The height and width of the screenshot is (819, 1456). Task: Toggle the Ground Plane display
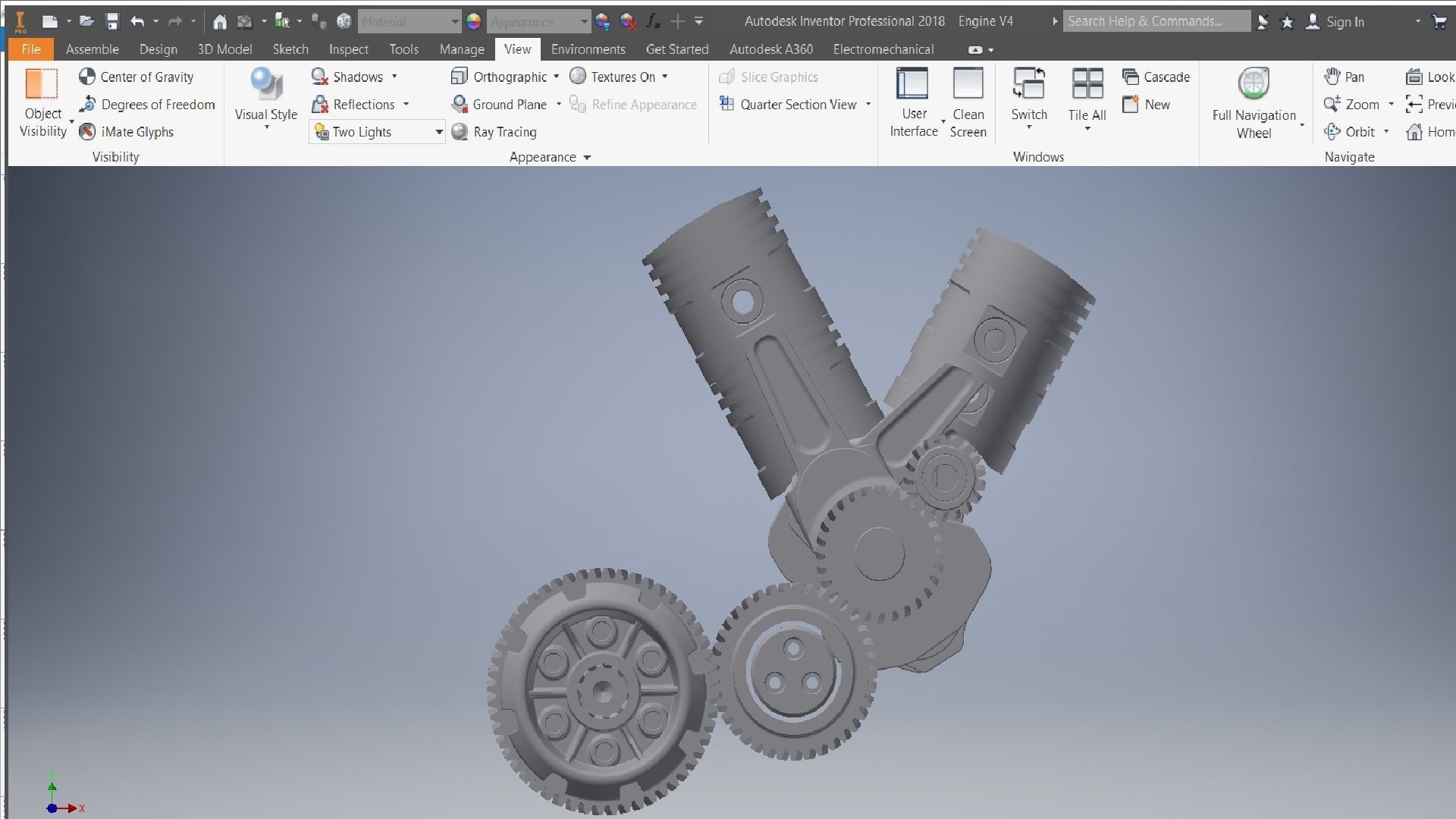pyautogui.click(x=499, y=104)
